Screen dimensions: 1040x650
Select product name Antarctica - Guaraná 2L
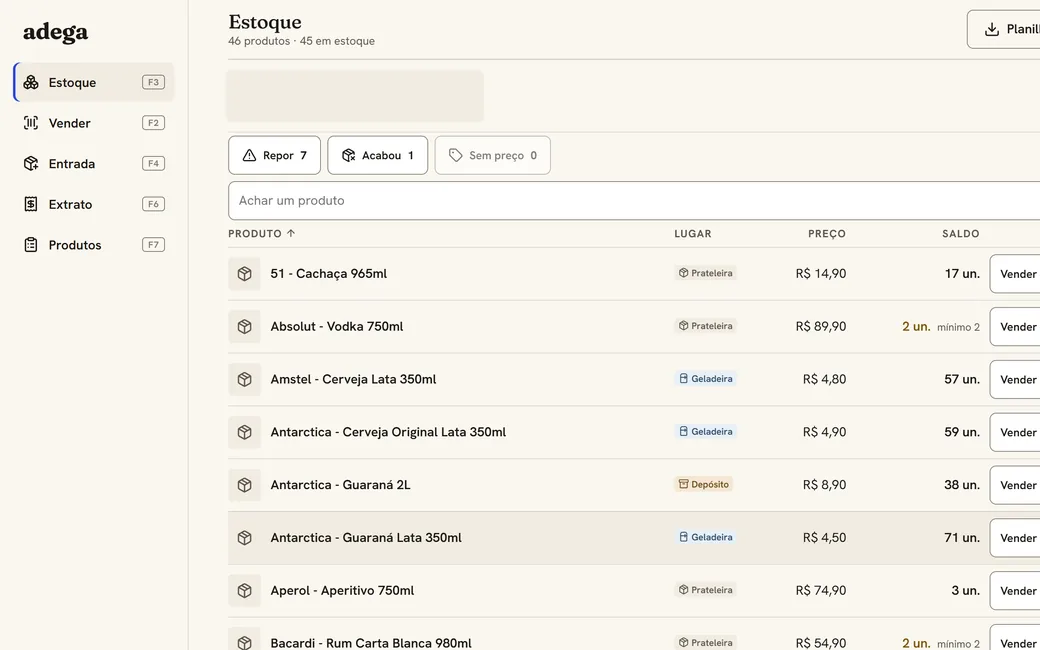pos(340,485)
